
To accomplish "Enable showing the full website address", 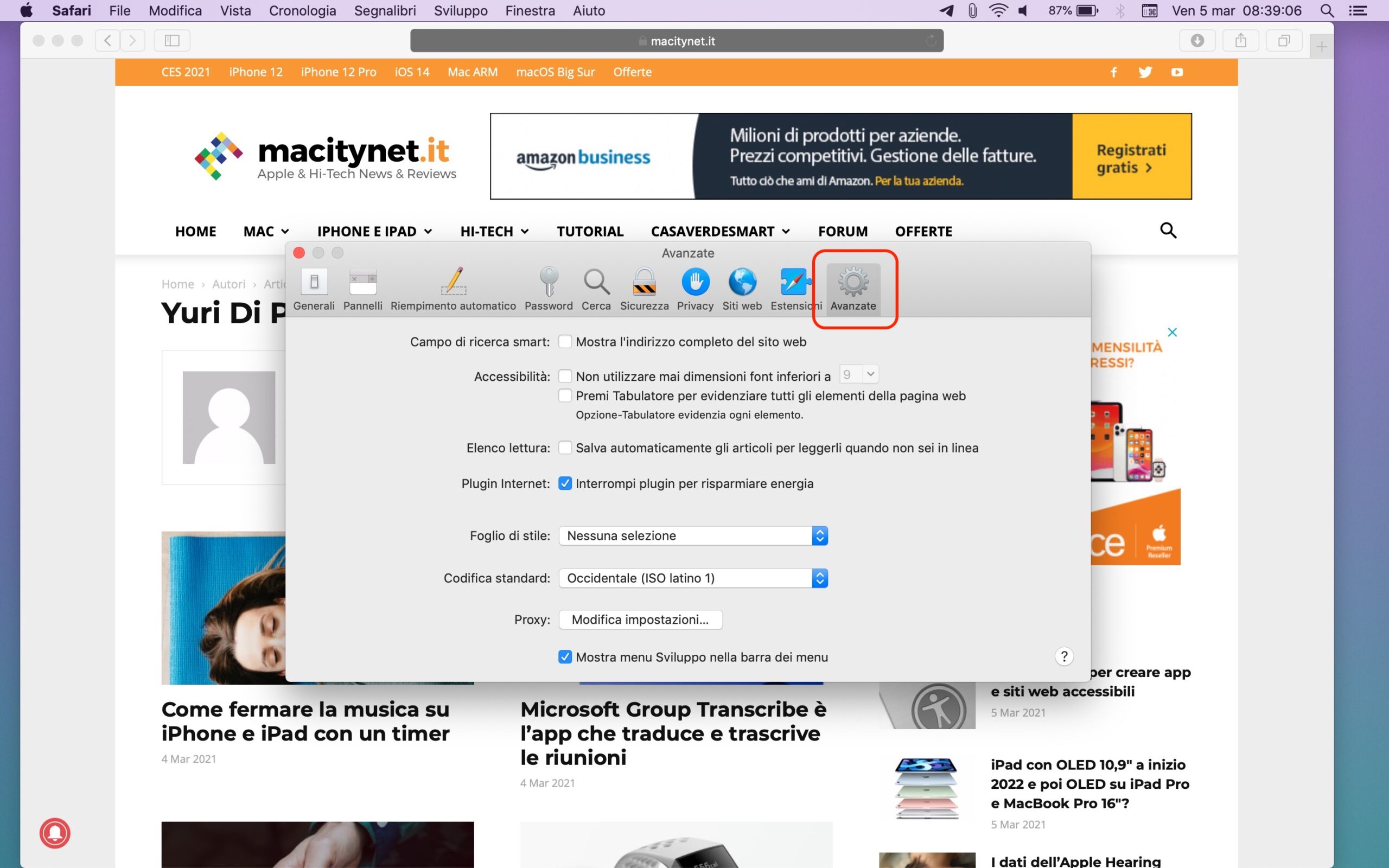I will point(565,342).
